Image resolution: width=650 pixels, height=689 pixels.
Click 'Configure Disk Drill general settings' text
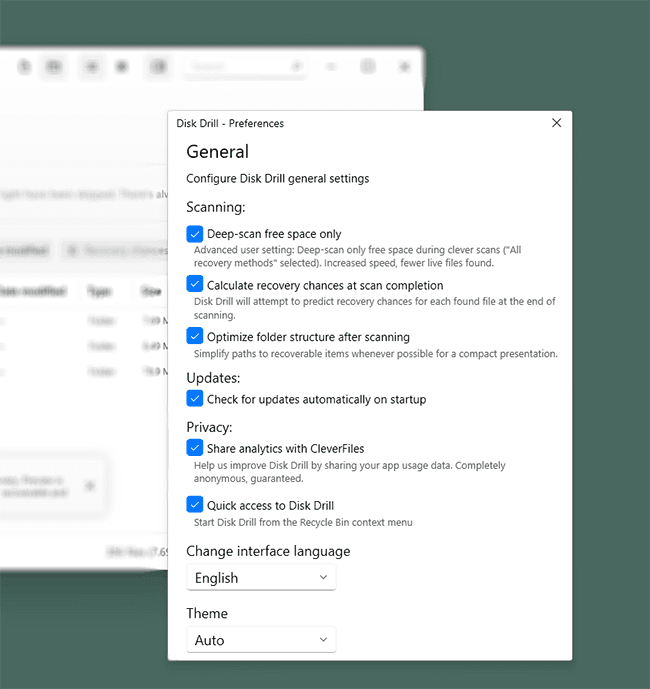[x=278, y=178]
